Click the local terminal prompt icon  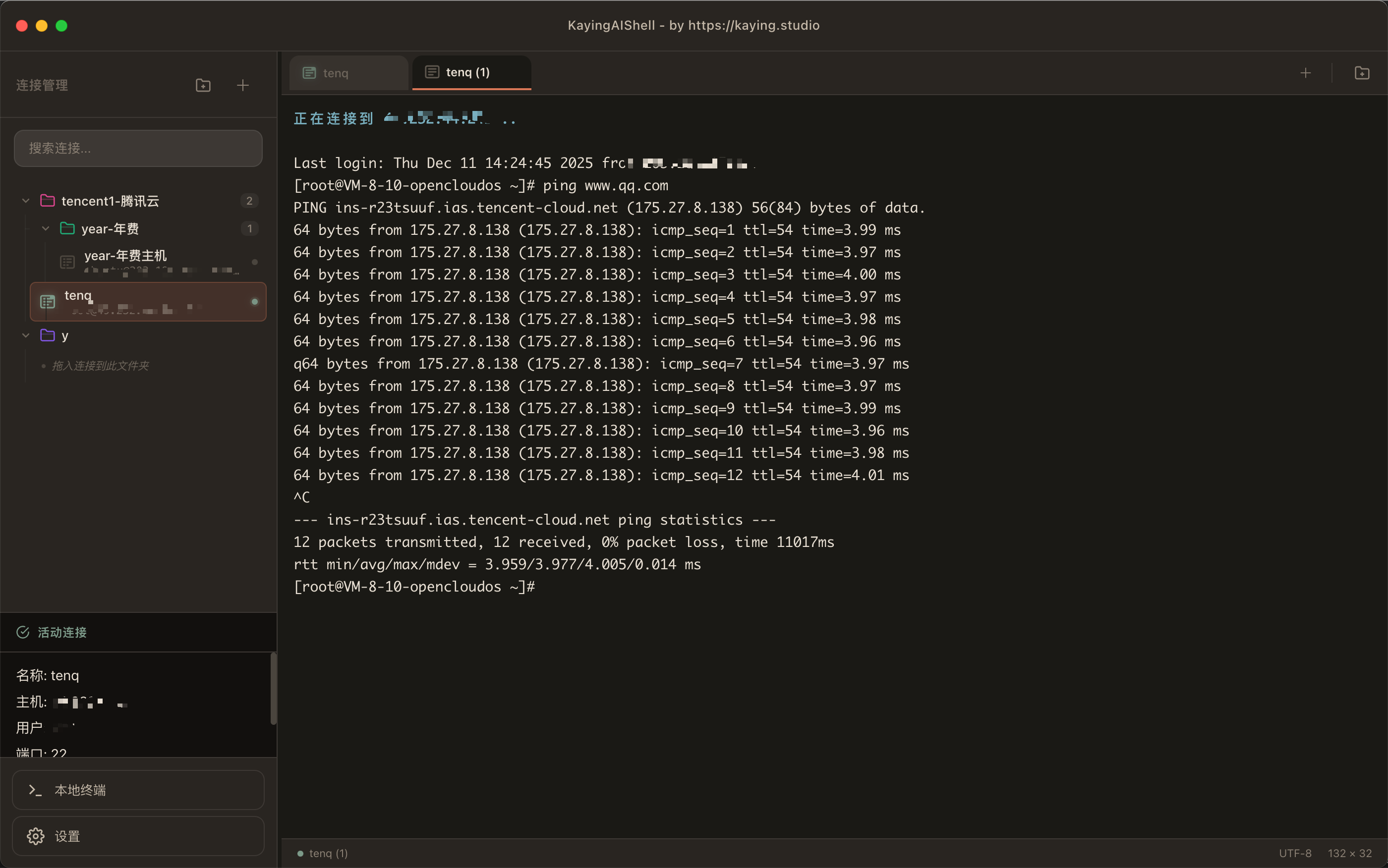[36, 790]
